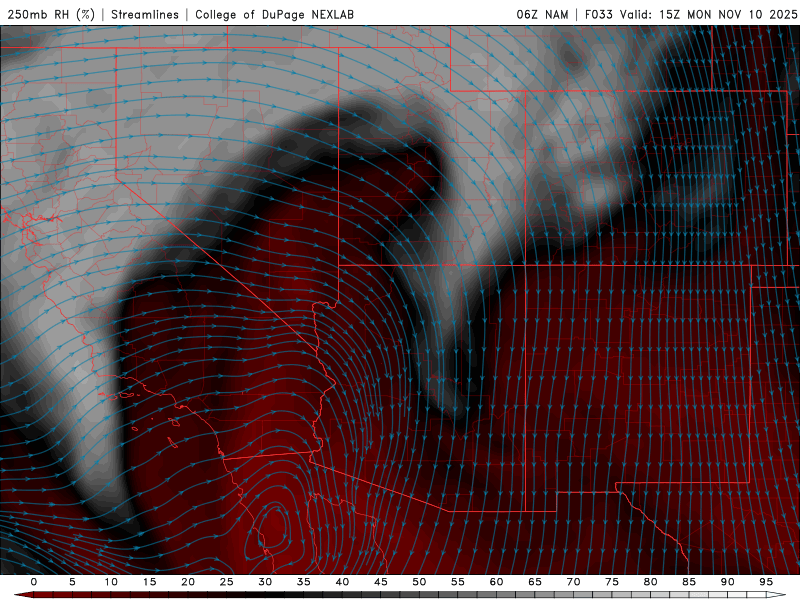The width and height of the screenshot is (800, 600).
Task: Click the 70 value on color scale
Action: (573, 582)
